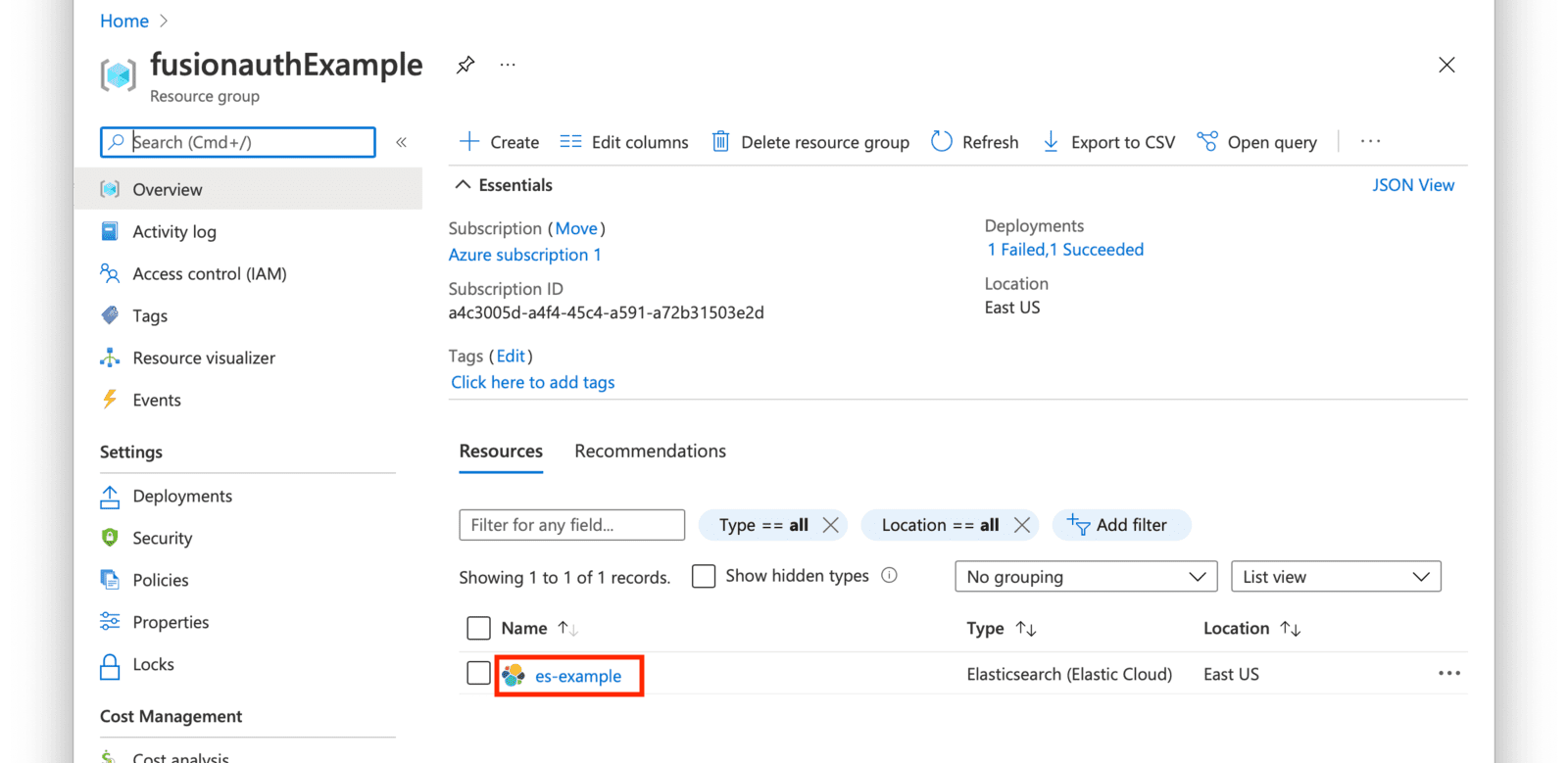The height and width of the screenshot is (763, 1568).
Task: Open the Activity log page
Action: point(174,231)
